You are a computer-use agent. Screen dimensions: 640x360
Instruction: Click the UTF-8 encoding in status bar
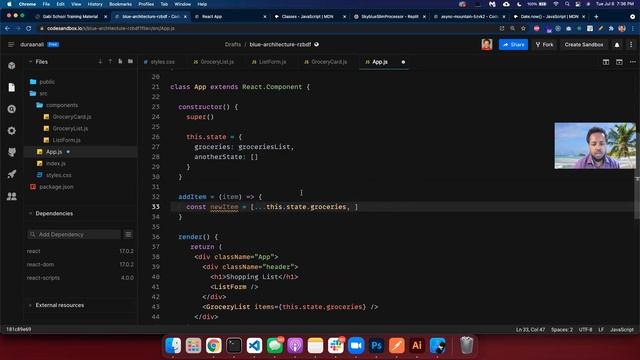tap(585, 329)
